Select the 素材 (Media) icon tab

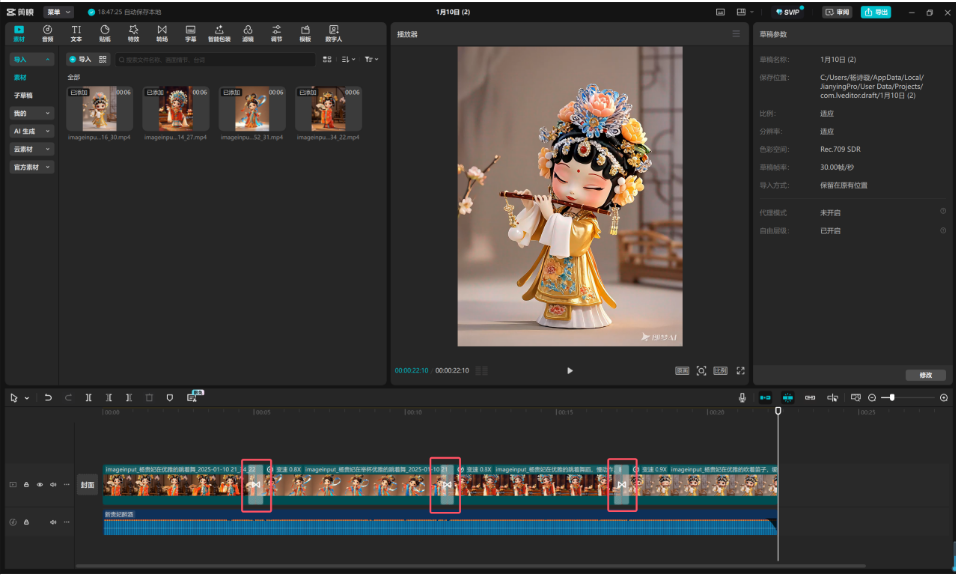(19, 33)
